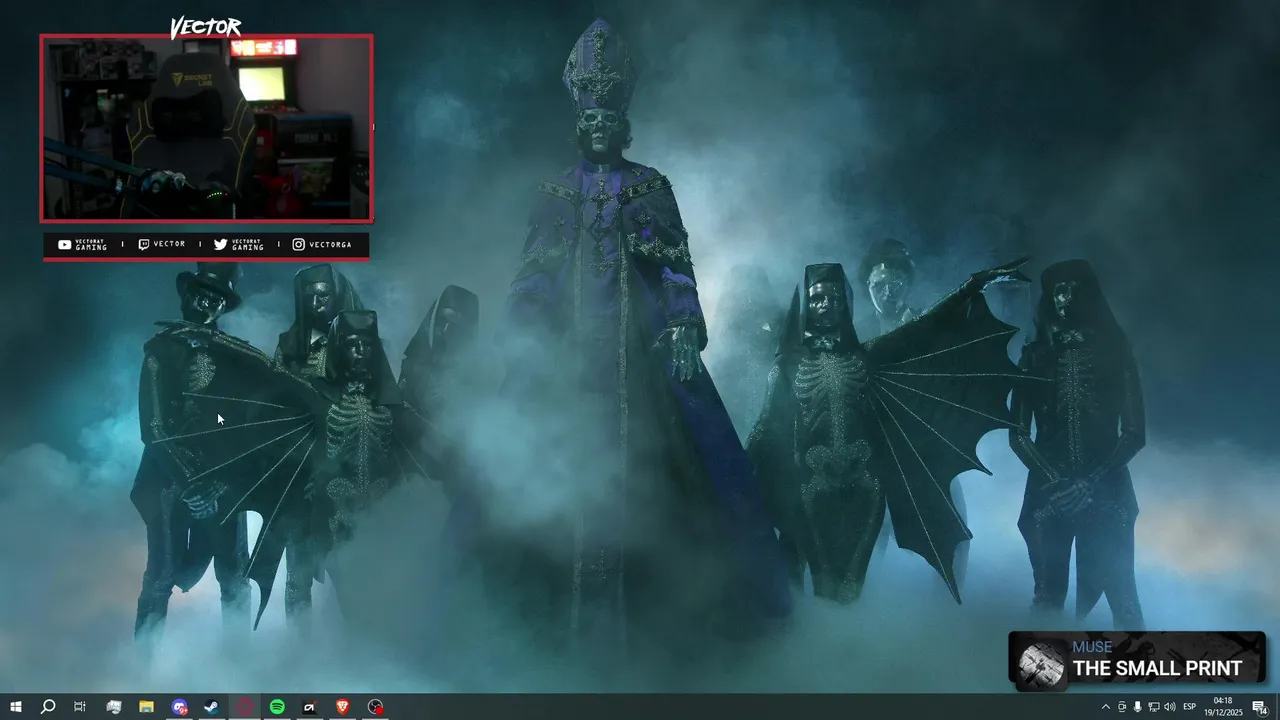Click the VECTOR logo title
This screenshot has width=1280, height=720.
point(205,27)
